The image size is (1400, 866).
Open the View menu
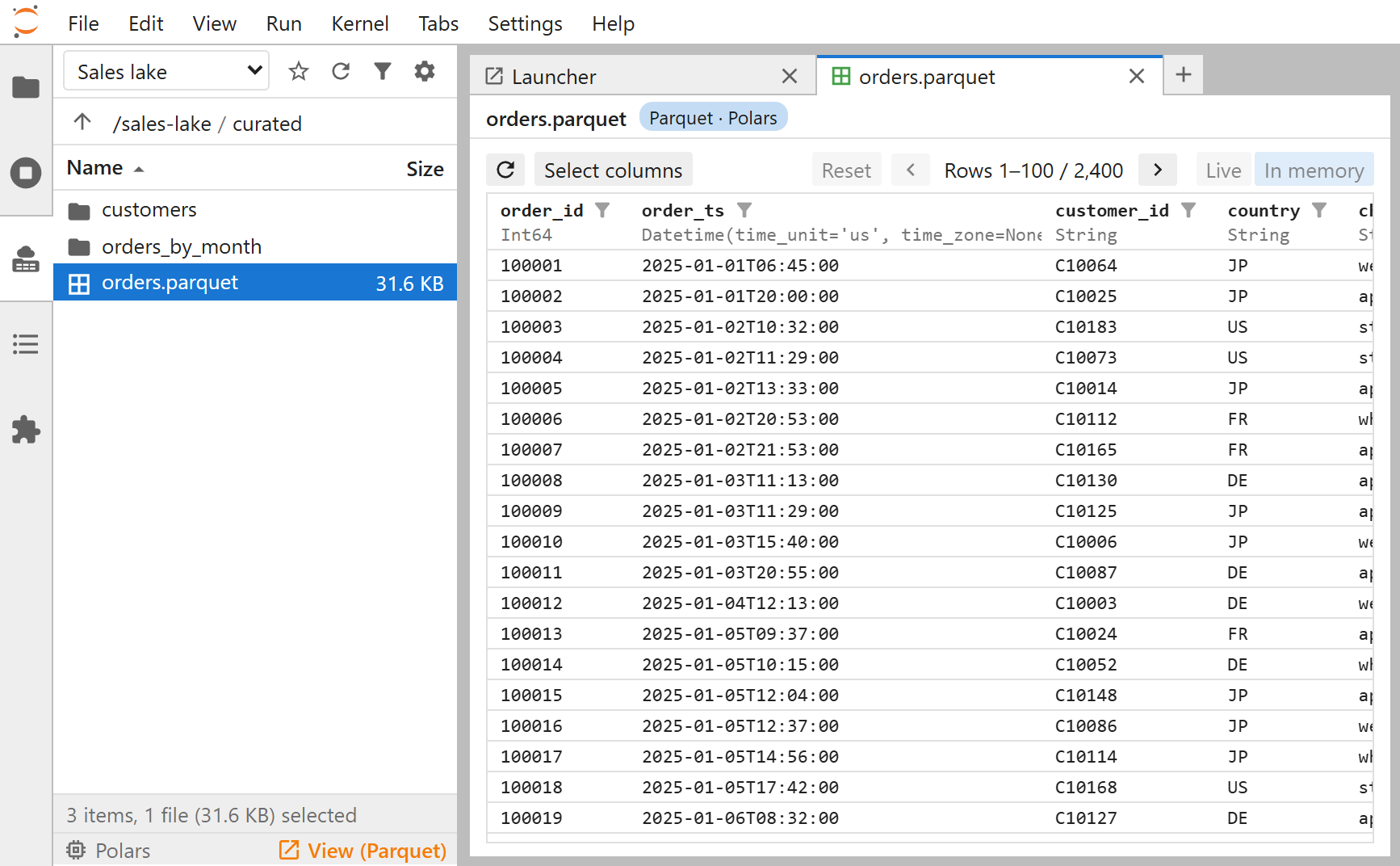[214, 23]
